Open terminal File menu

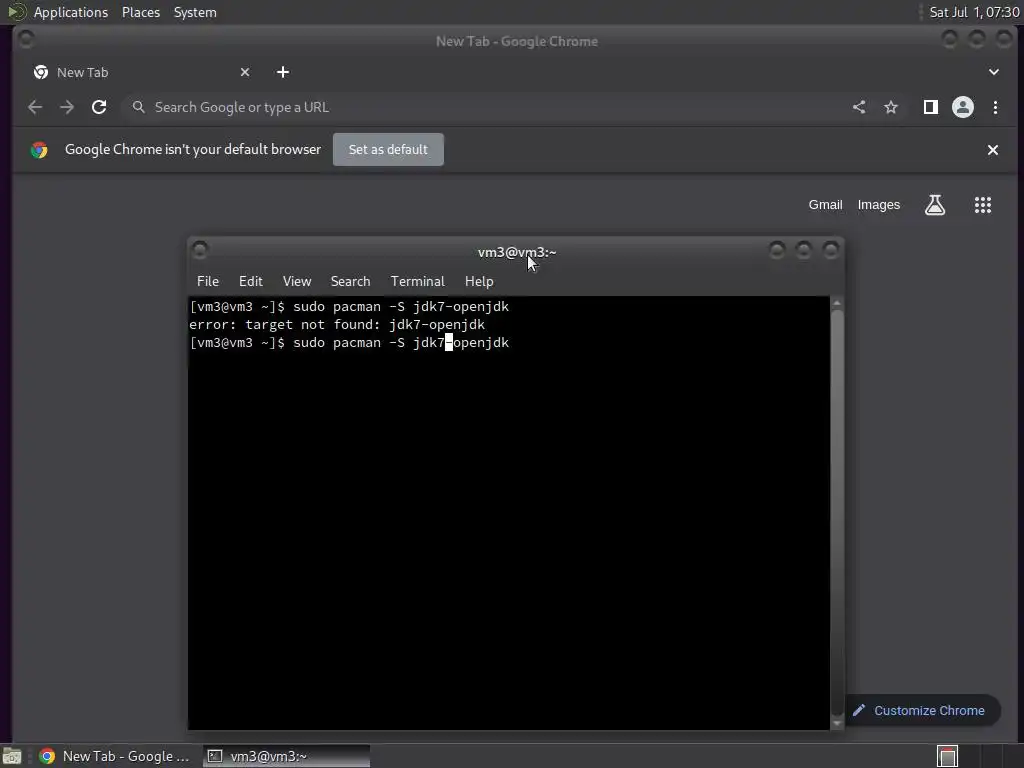tap(208, 281)
